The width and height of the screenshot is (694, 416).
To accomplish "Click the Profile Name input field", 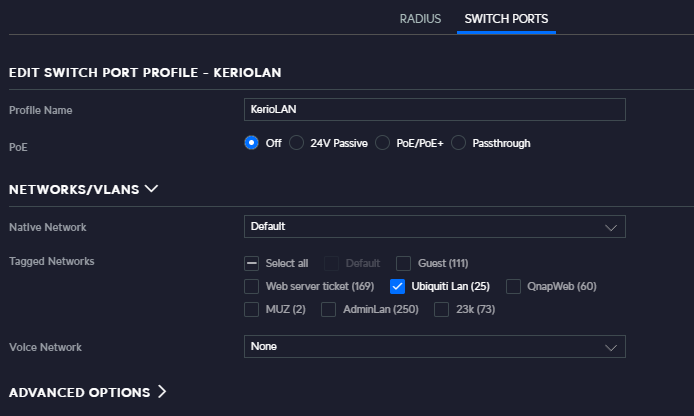I will click(435, 110).
